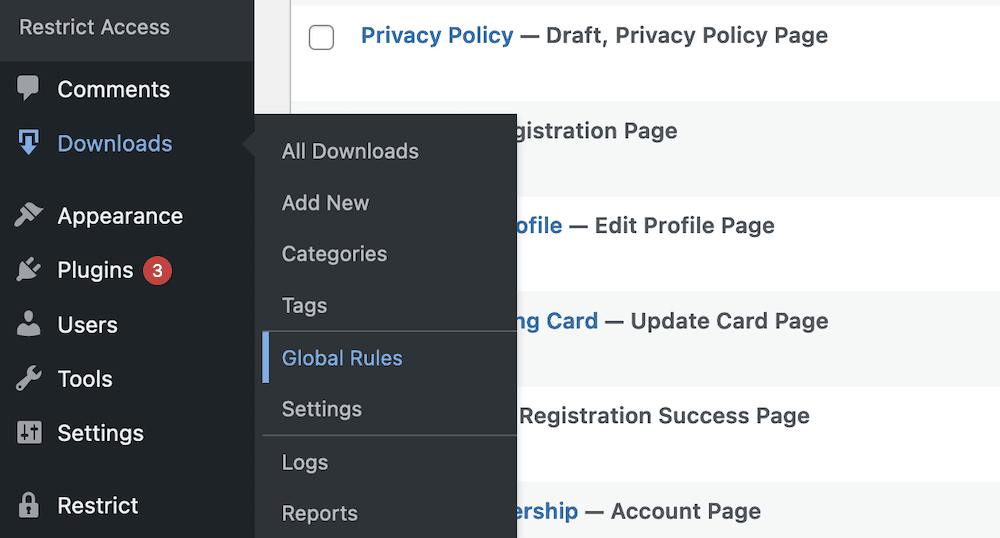Click the 'Account Page' label
1000x538 pixels.
point(686,511)
